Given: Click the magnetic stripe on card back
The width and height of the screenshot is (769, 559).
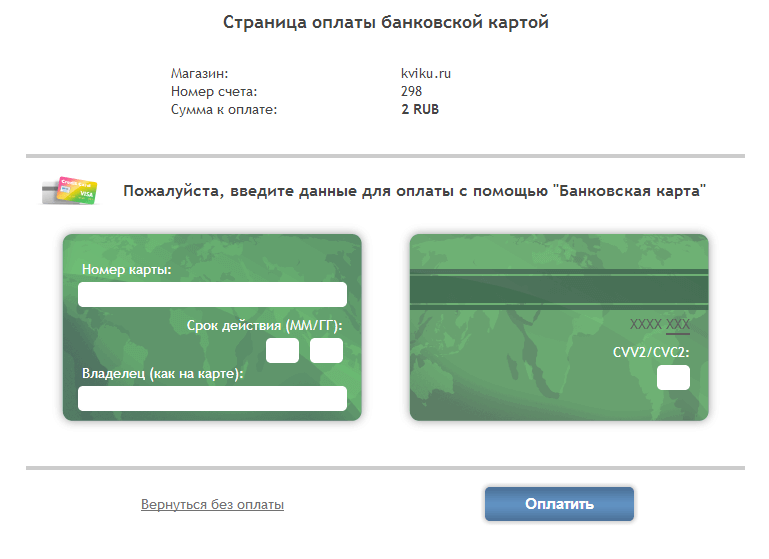Looking at the screenshot, I should [559, 291].
